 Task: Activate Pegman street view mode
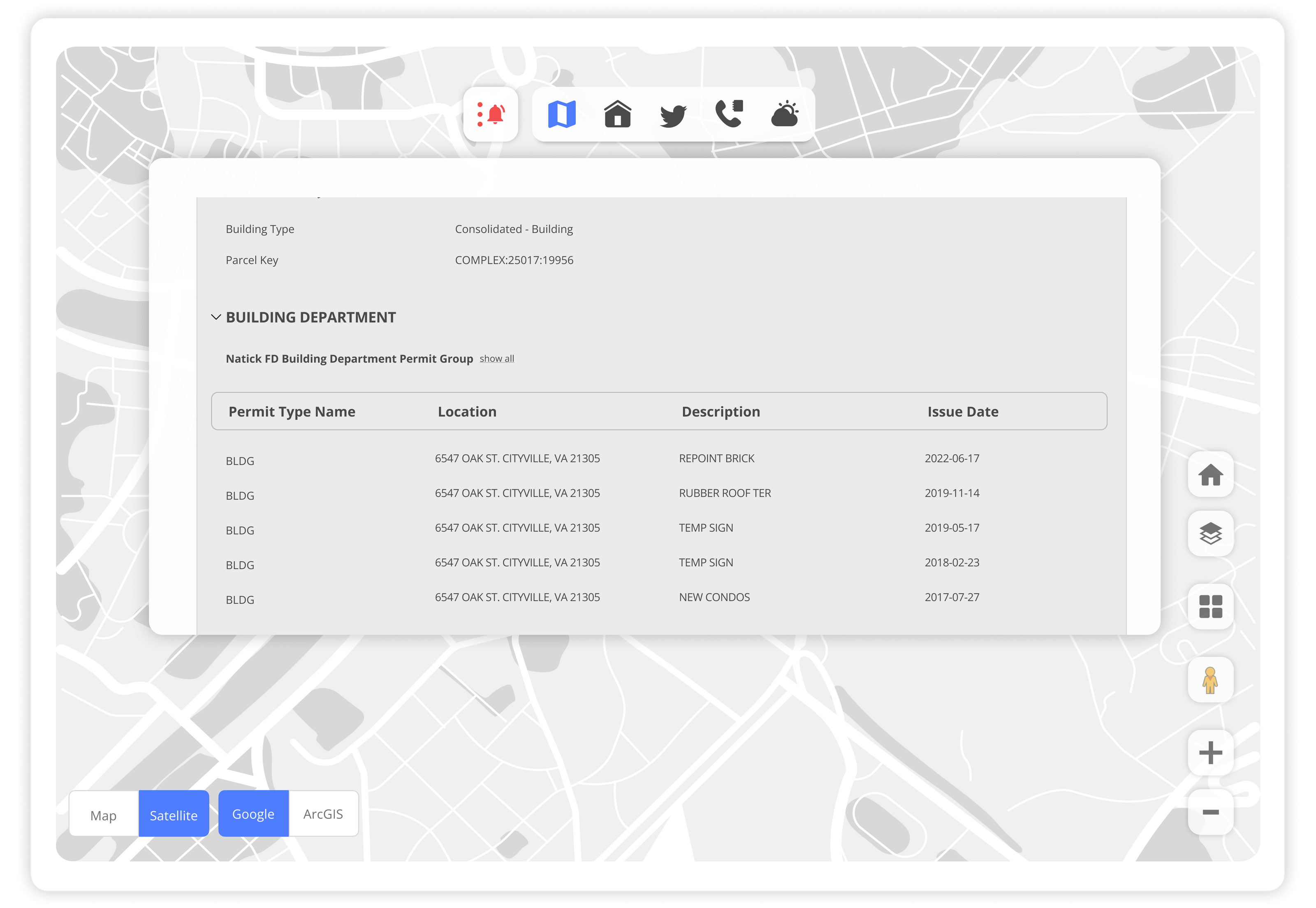point(1210,680)
